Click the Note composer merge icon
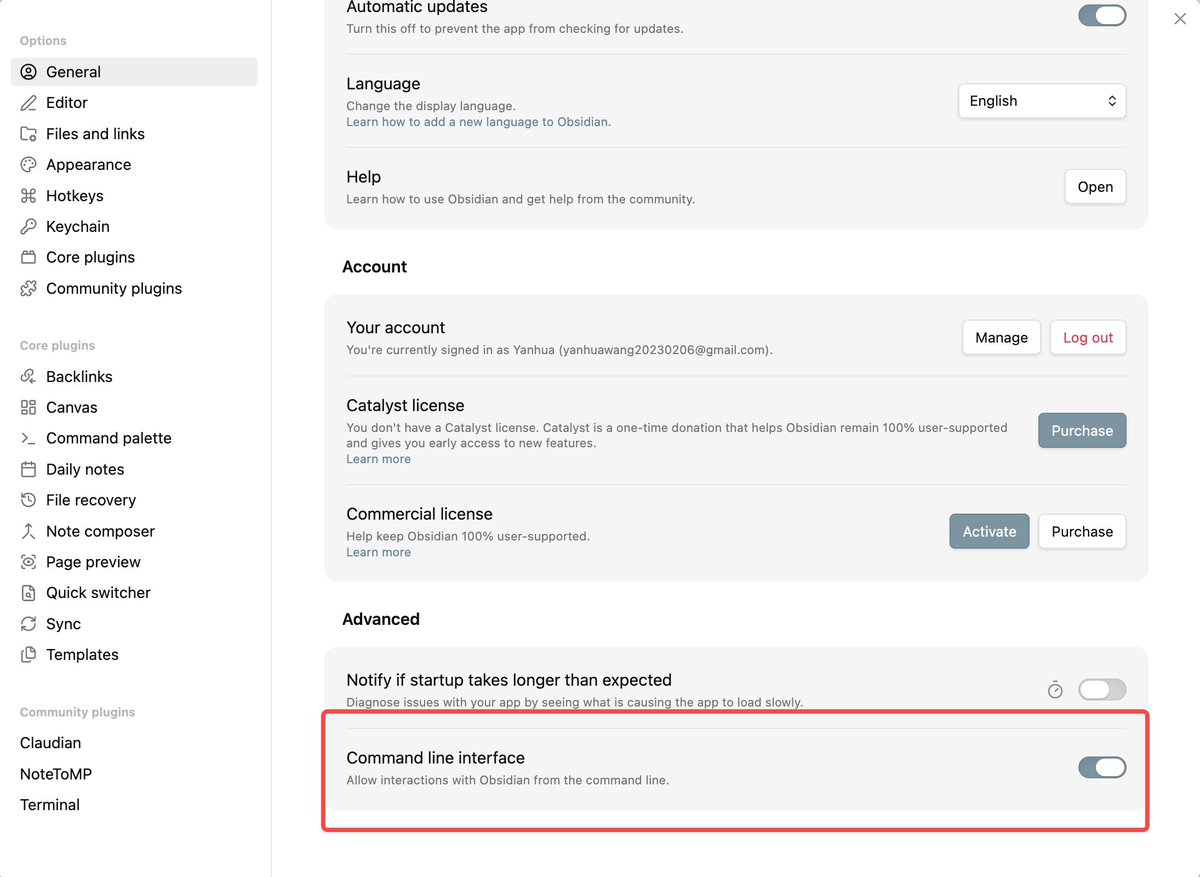Image resolution: width=1200 pixels, height=877 pixels. [28, 531]
